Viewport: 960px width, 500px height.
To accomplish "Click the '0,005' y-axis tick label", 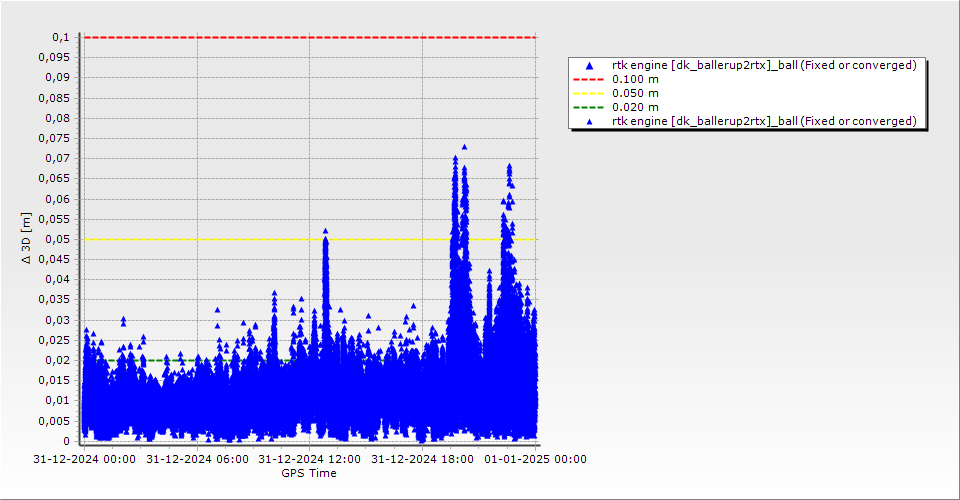I will [54, 421].
